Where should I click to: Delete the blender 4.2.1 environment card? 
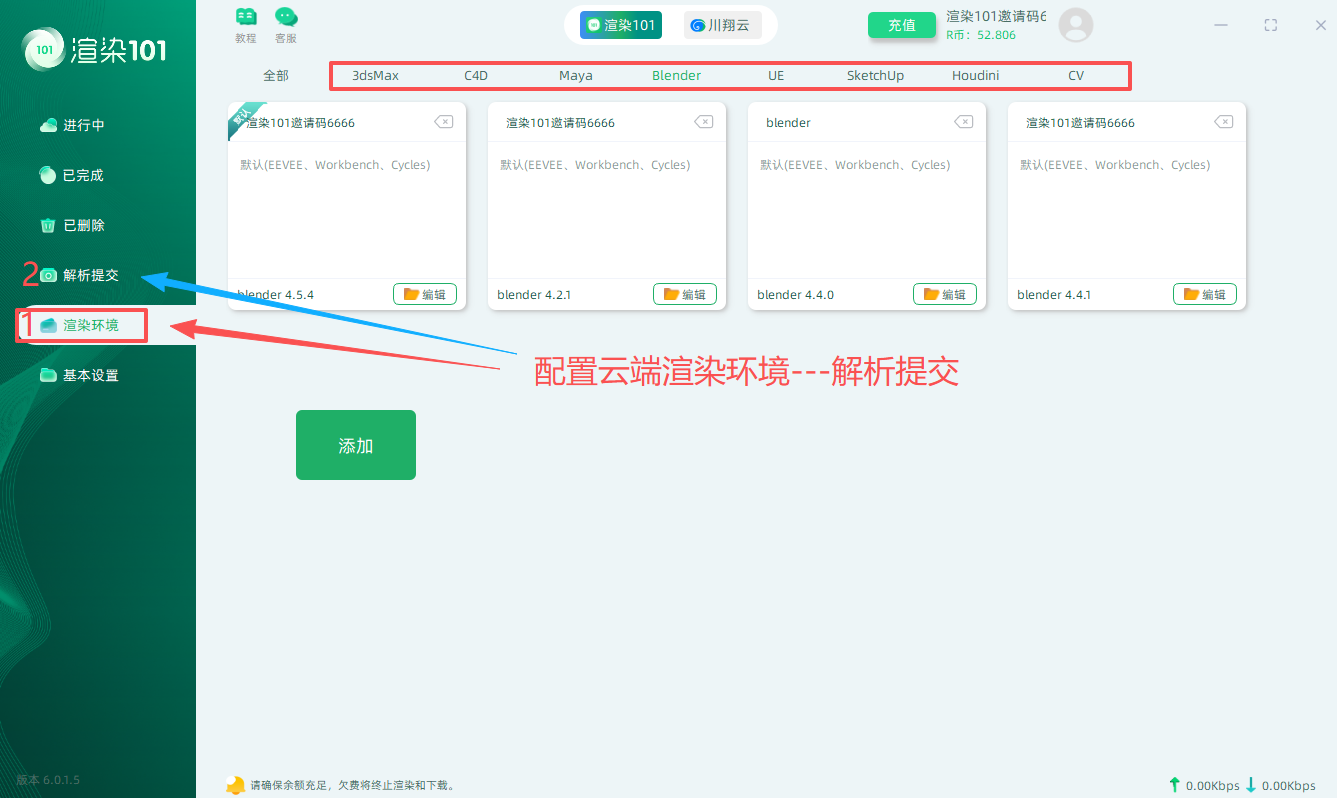click(703, 122)
